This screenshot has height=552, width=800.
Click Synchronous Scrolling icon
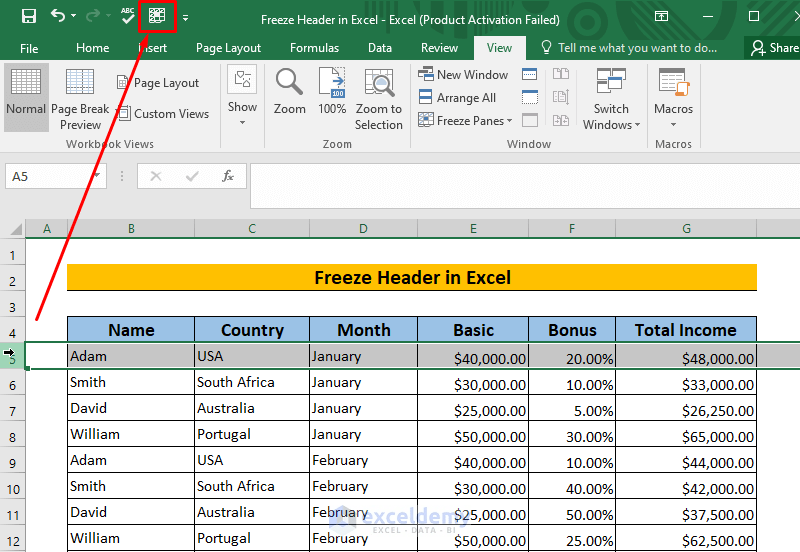click(561, 97)
